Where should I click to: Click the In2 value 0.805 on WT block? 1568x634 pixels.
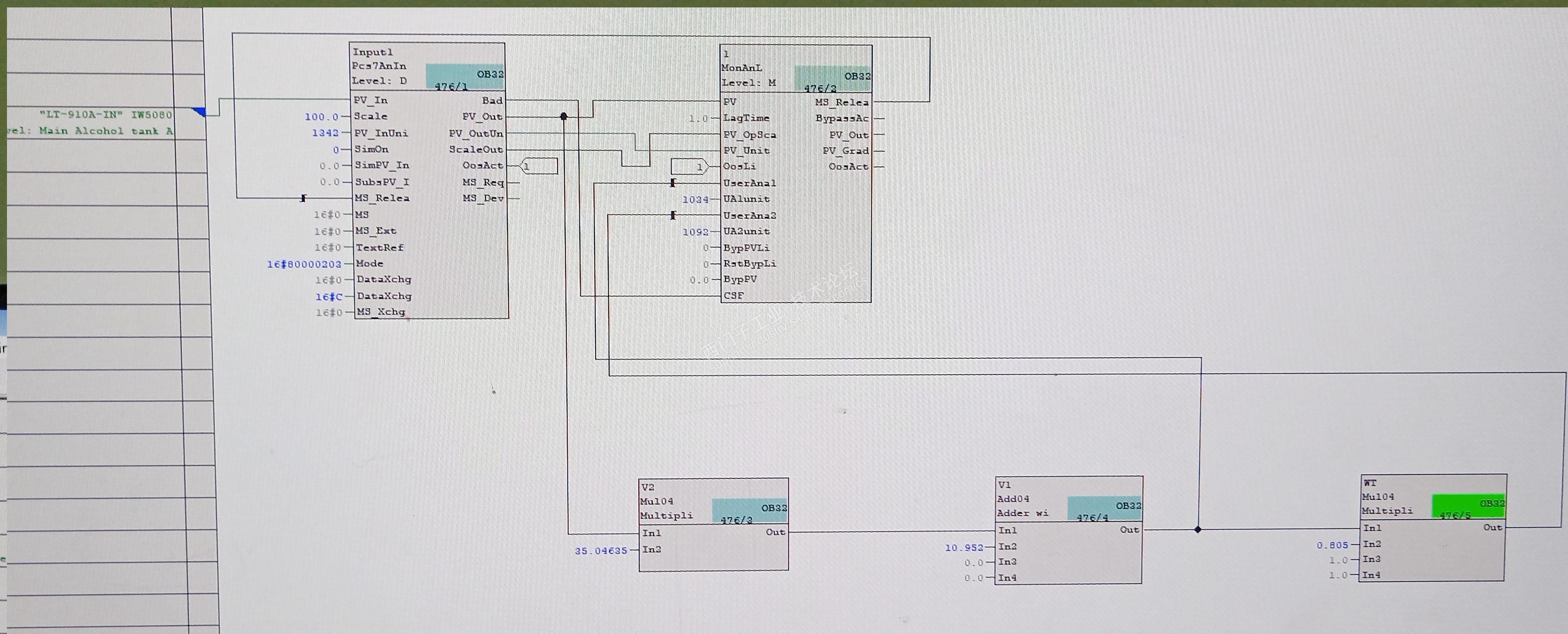[x=1333, y=545]
